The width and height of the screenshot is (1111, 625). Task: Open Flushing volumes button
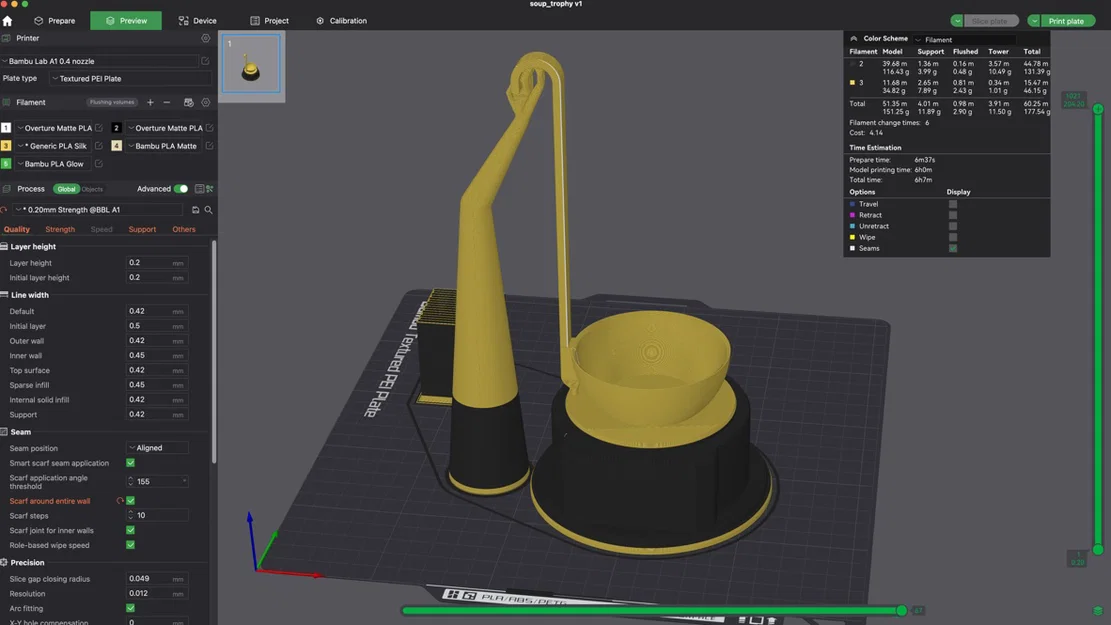(x=112, y=103)
